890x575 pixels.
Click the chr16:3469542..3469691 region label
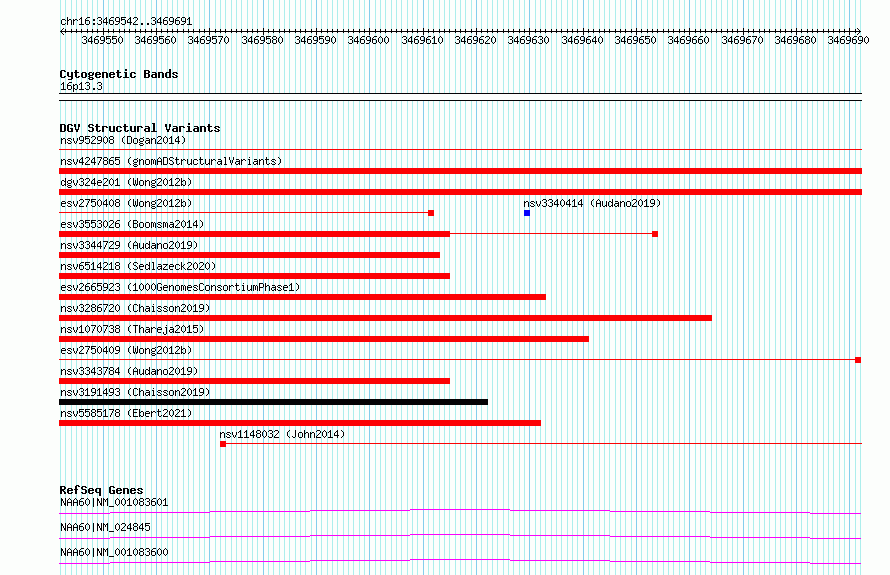click(x=126, y=22)
